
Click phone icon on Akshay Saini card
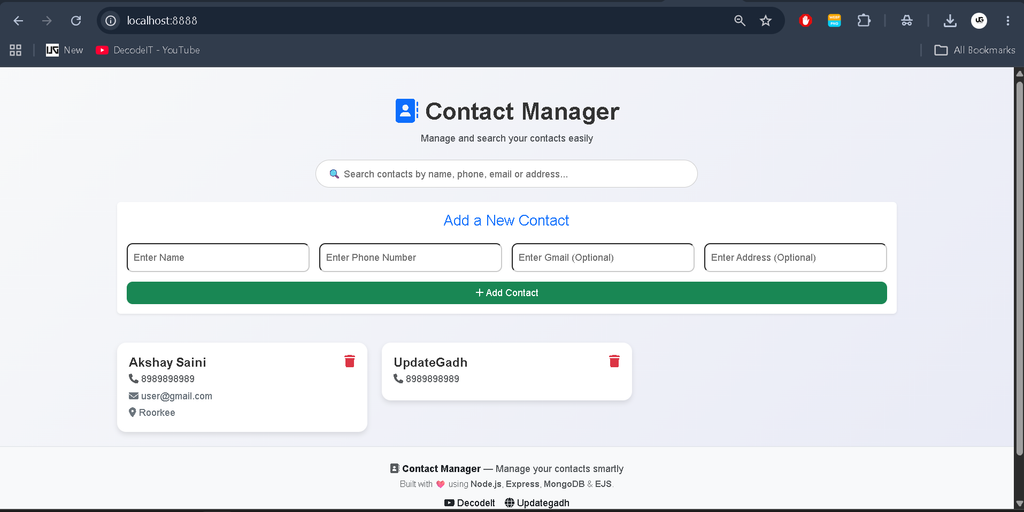[133, 379]
